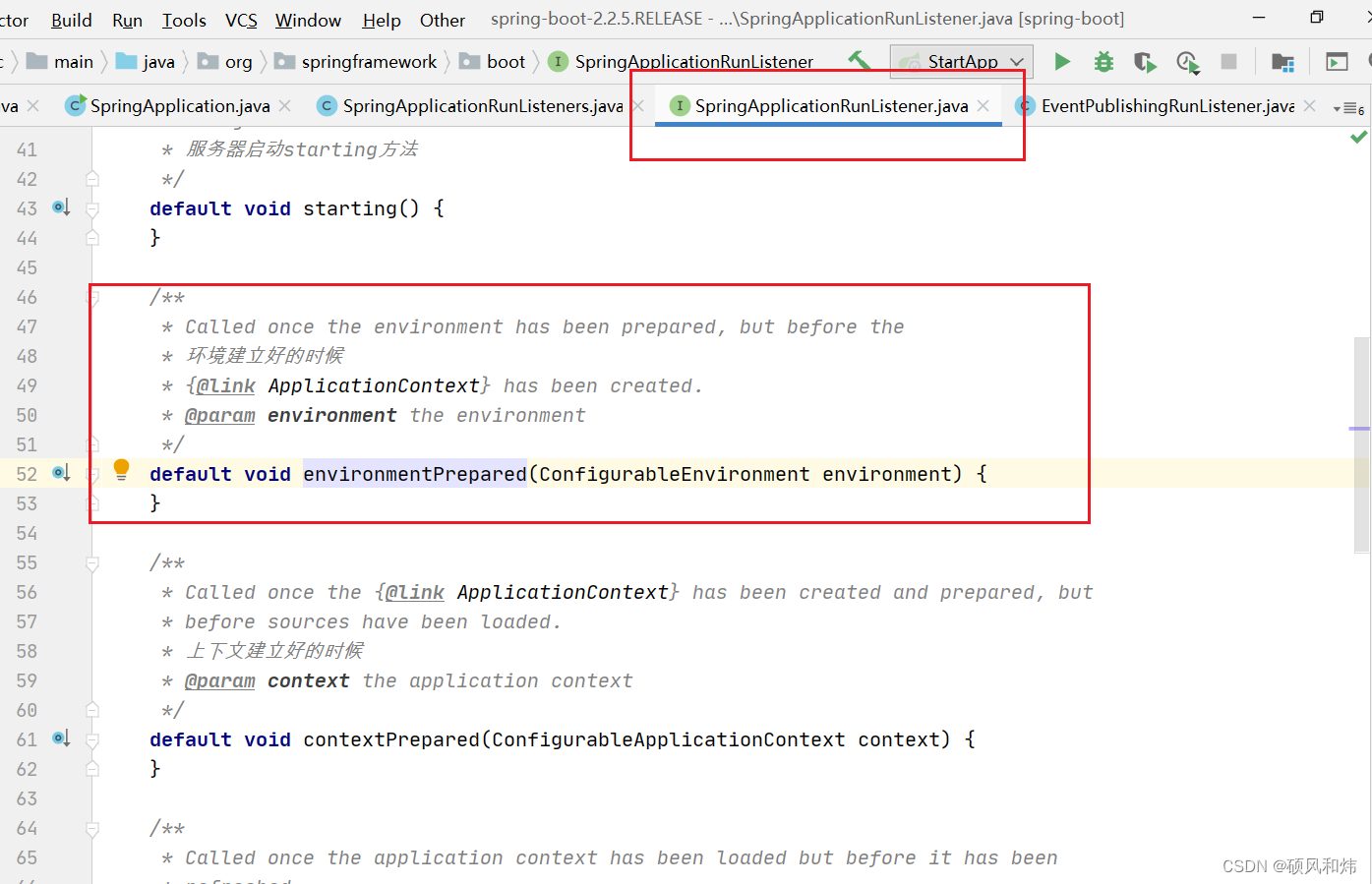Click the 'springframework' breadcrumb folder
The width and height of the screenshot is (1372, 884).
tap(356, 62)
